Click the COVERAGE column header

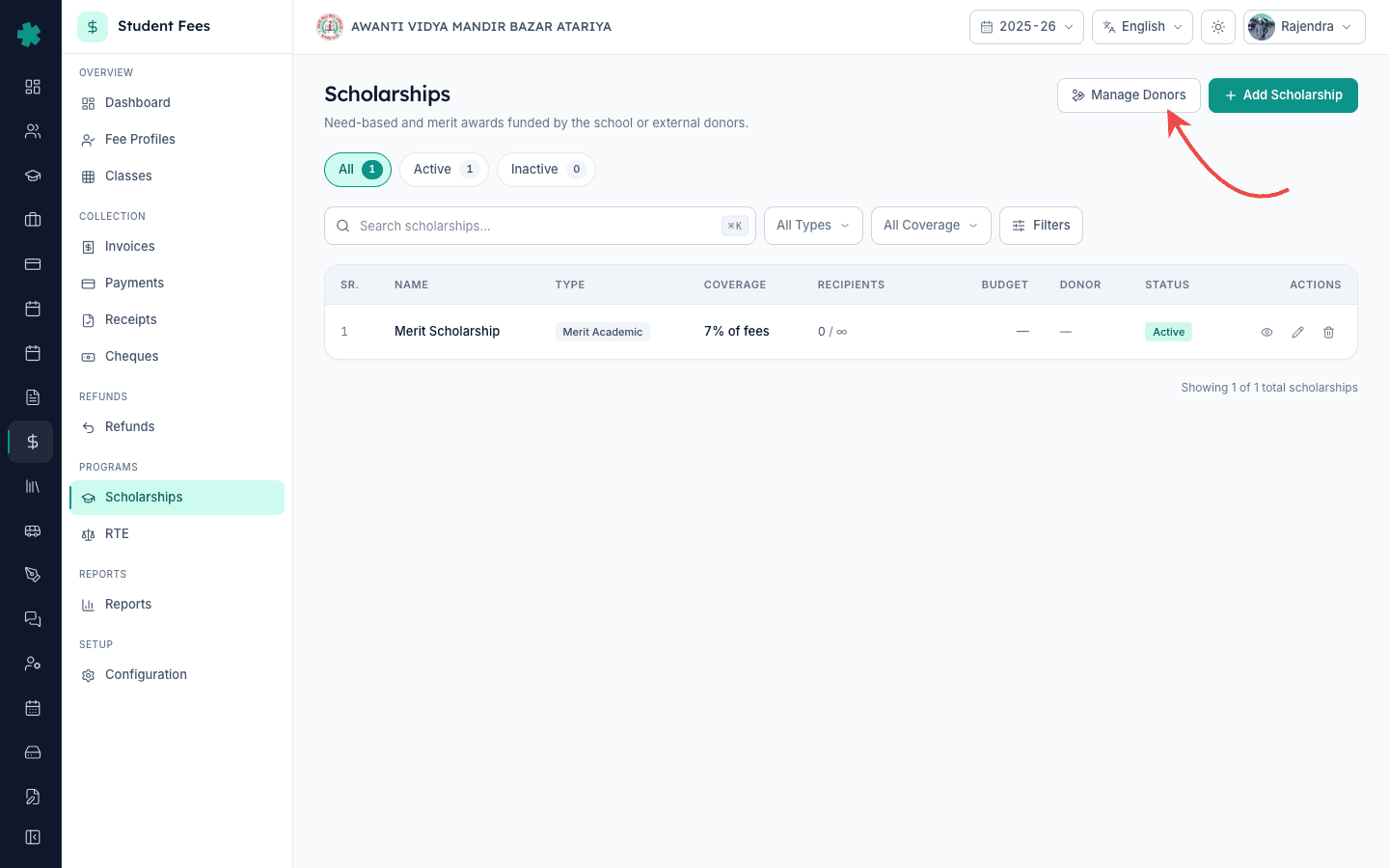(x=735, y=285)
